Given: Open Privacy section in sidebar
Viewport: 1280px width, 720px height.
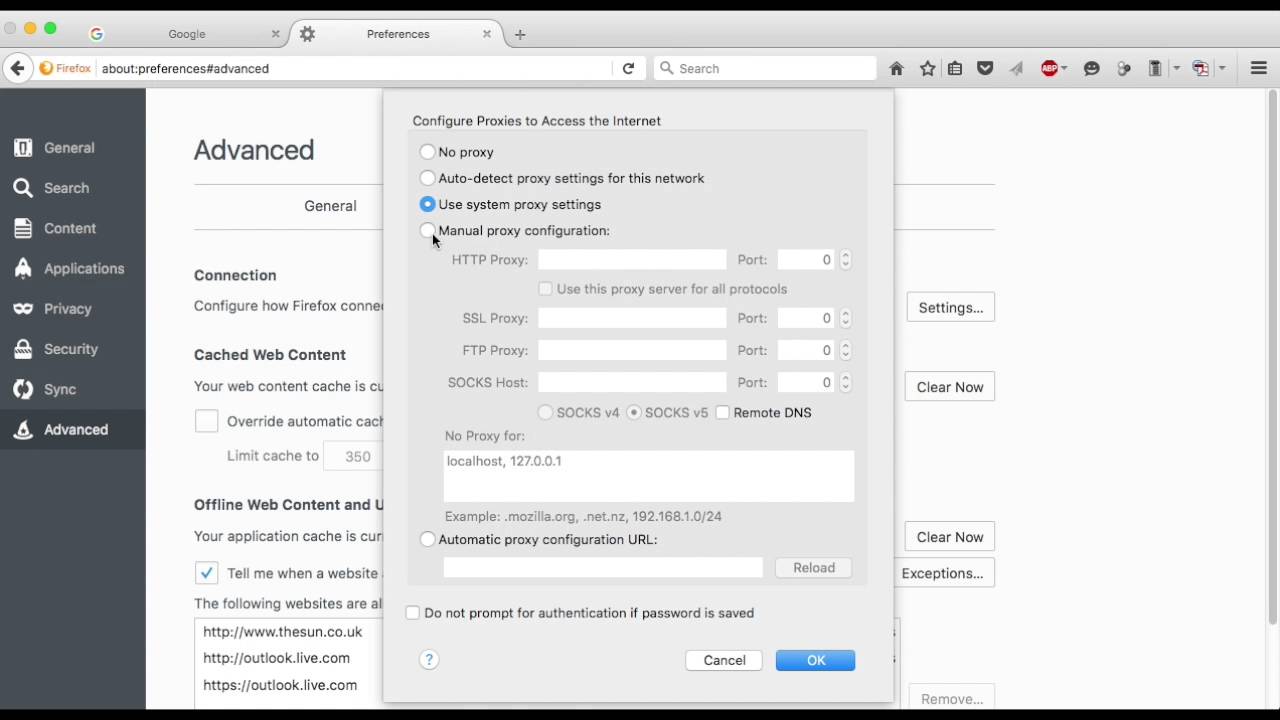Looking at the screenshot, I should click(67, 309).
